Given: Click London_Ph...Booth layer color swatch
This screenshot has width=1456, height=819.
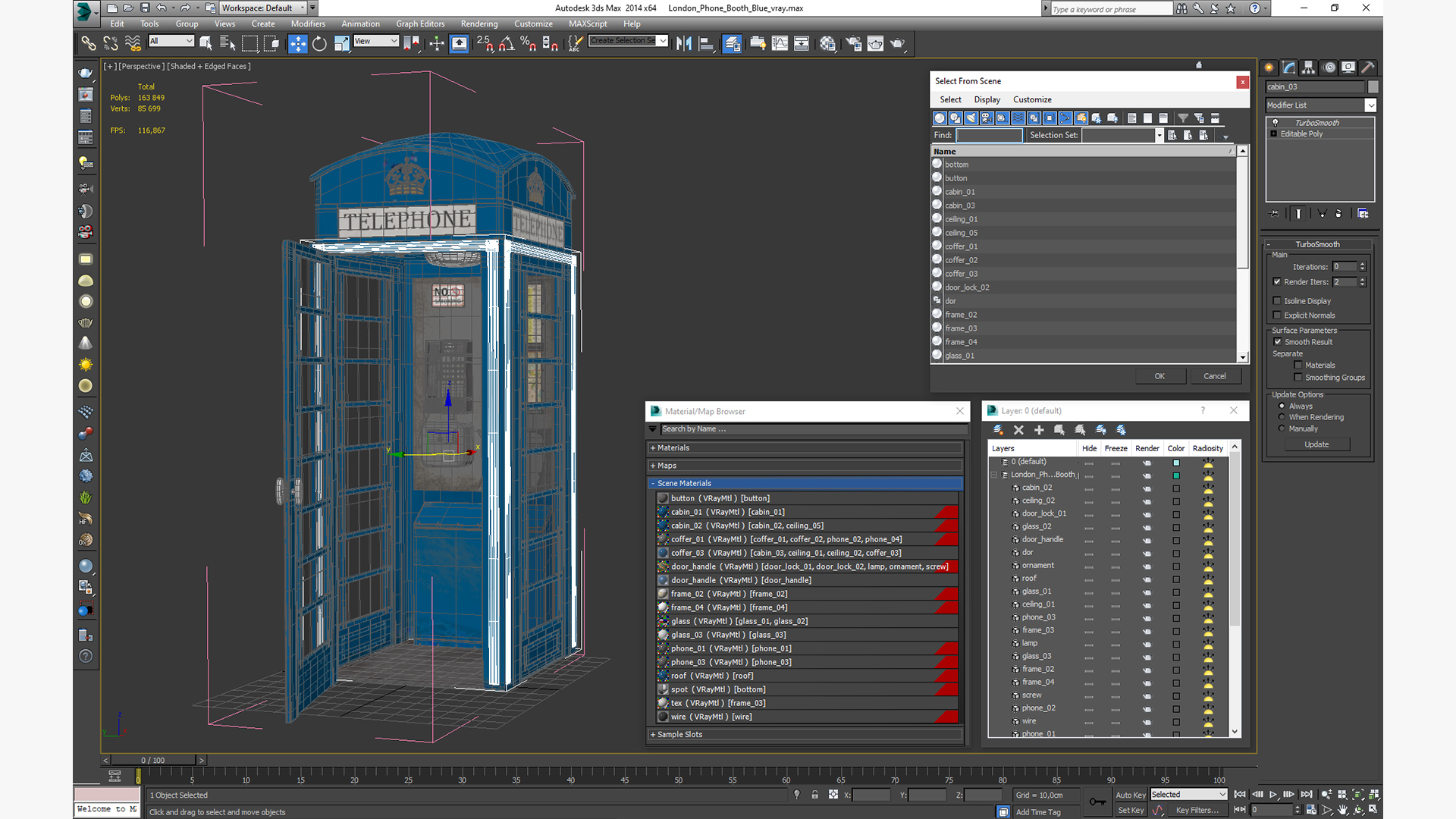Looking at the screenshot, I should 1176,475.
